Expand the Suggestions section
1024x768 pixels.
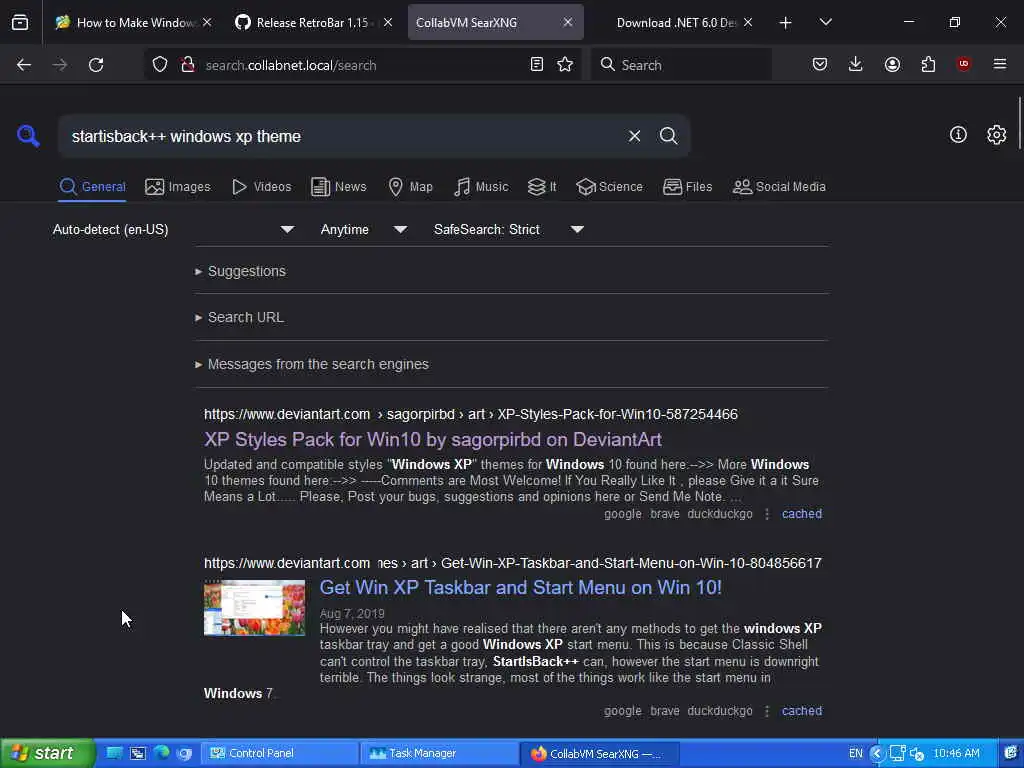(x=240, y=271)
